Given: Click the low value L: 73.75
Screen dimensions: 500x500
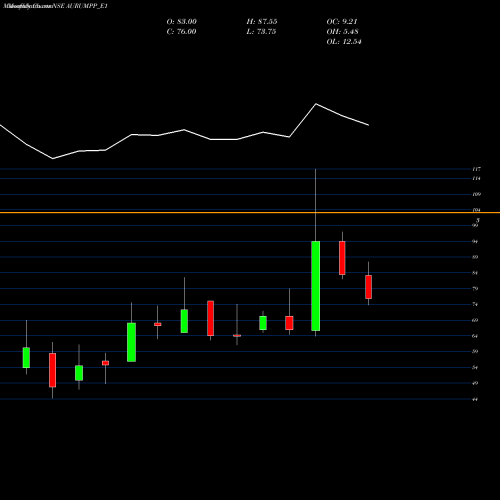Looking at the screenshot, I should click(x=261, y=32).
